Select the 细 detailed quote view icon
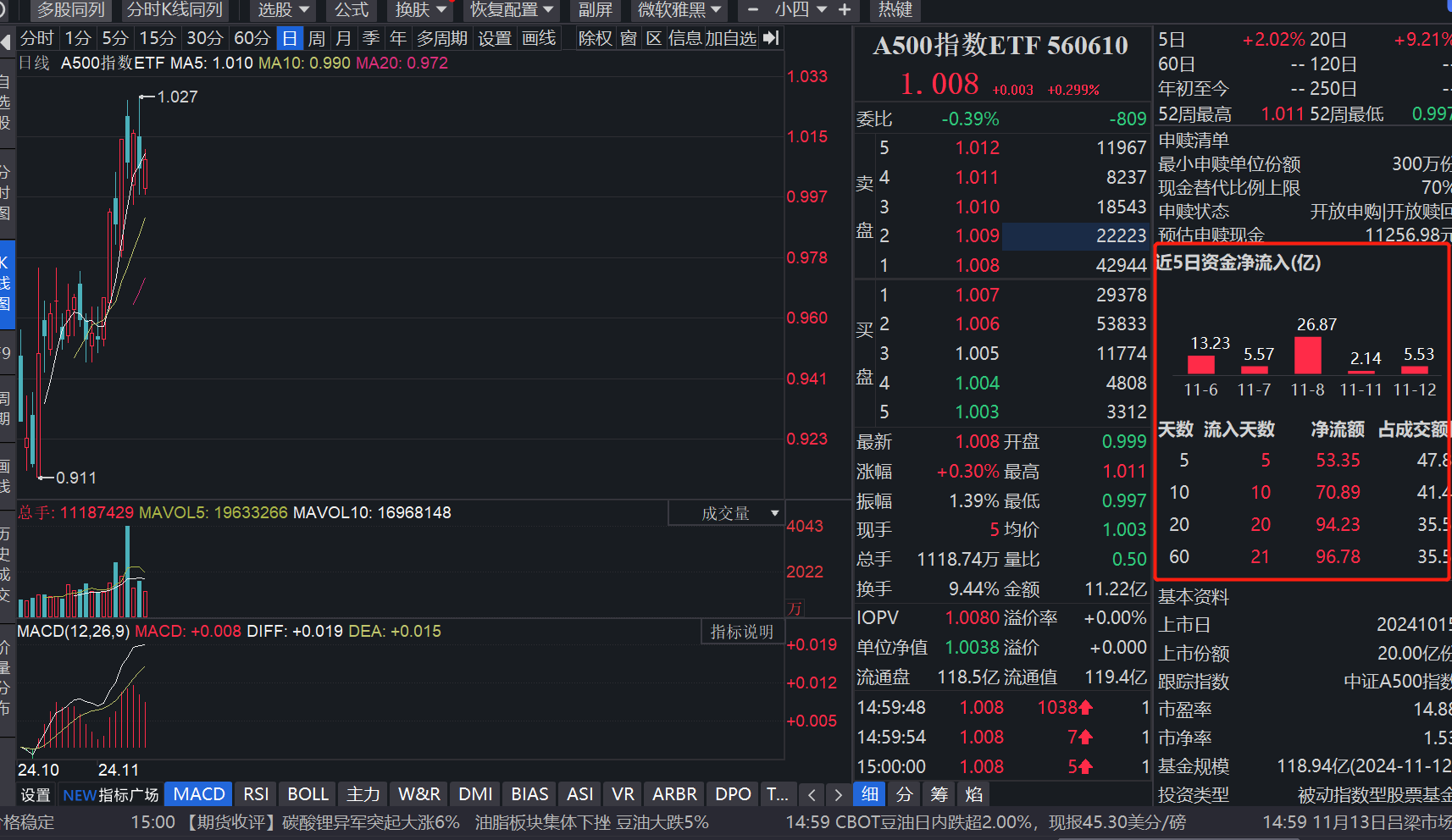The width and height of the screenshot is (1452, 840). click(868, 794)
